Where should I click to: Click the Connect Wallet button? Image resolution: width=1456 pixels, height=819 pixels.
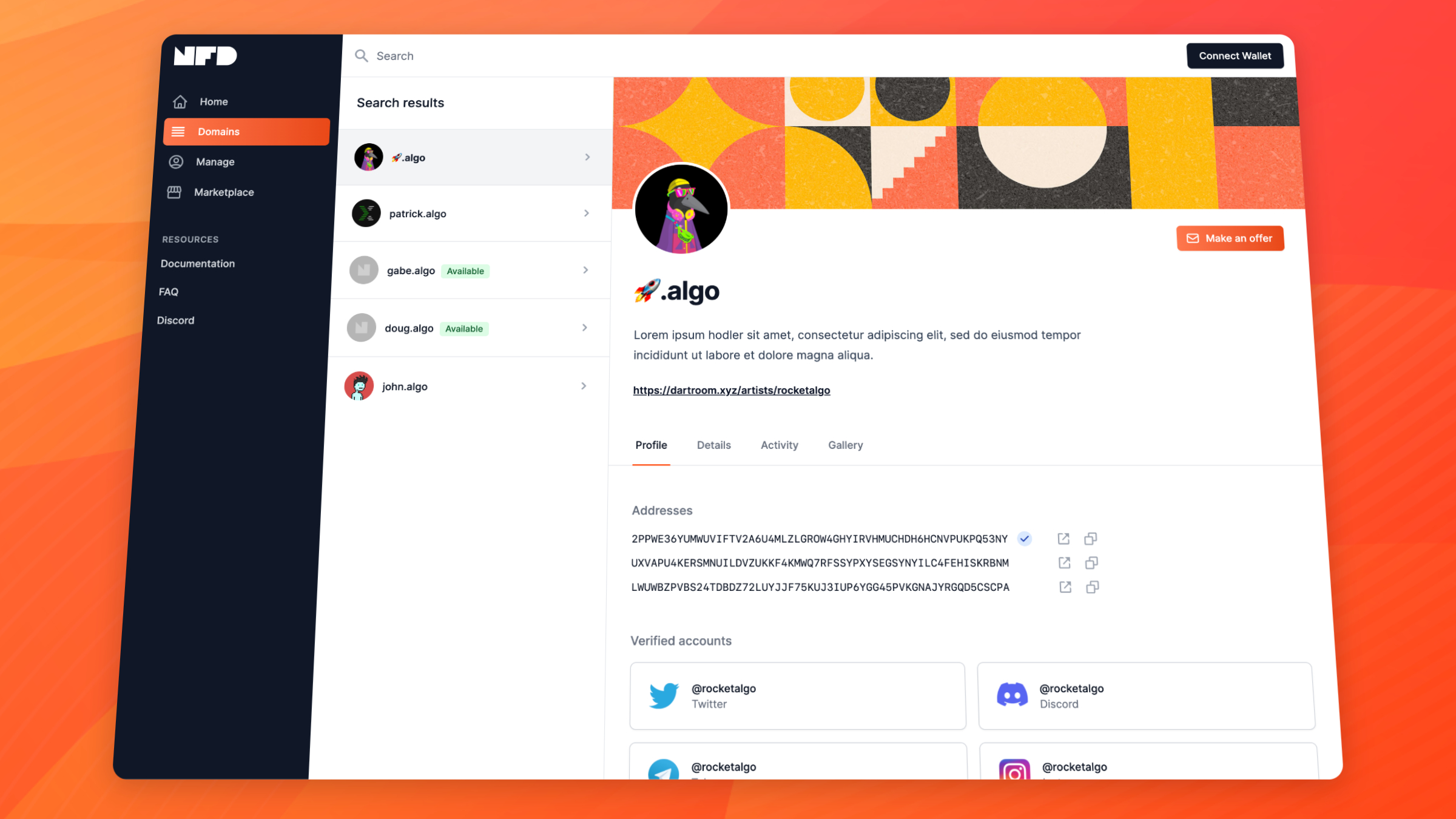tap(1235, 55)
